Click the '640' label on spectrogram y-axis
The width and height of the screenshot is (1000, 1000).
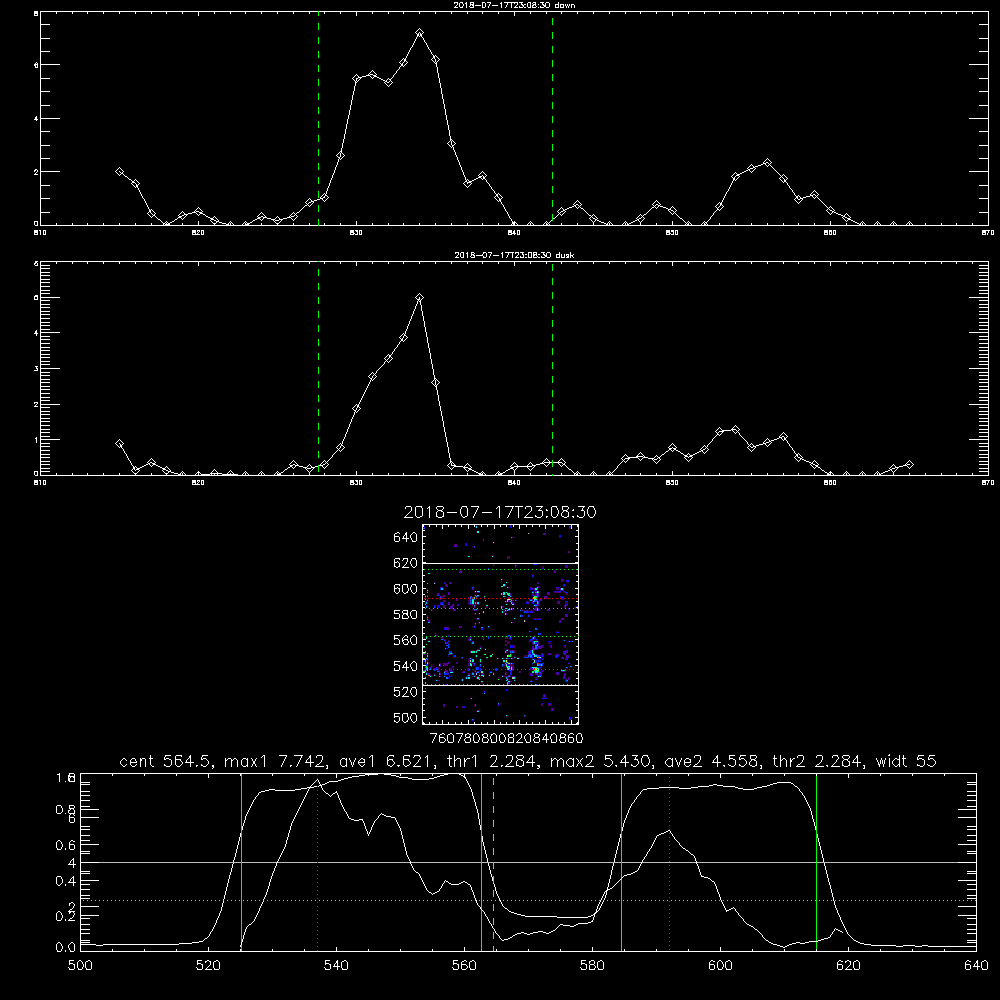[x=406, y=537]
